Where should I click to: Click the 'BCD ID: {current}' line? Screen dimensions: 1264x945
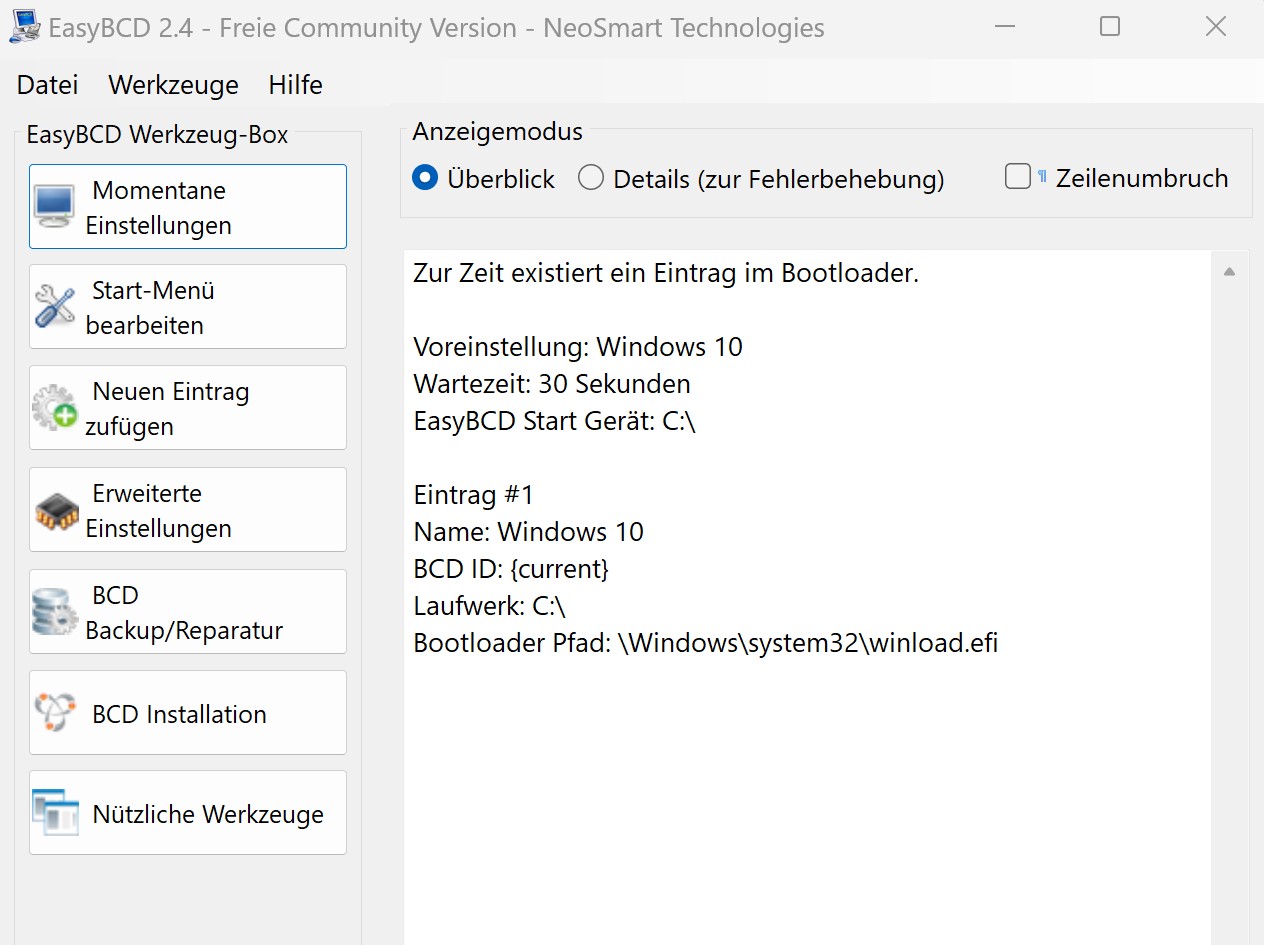click(511, 569)
